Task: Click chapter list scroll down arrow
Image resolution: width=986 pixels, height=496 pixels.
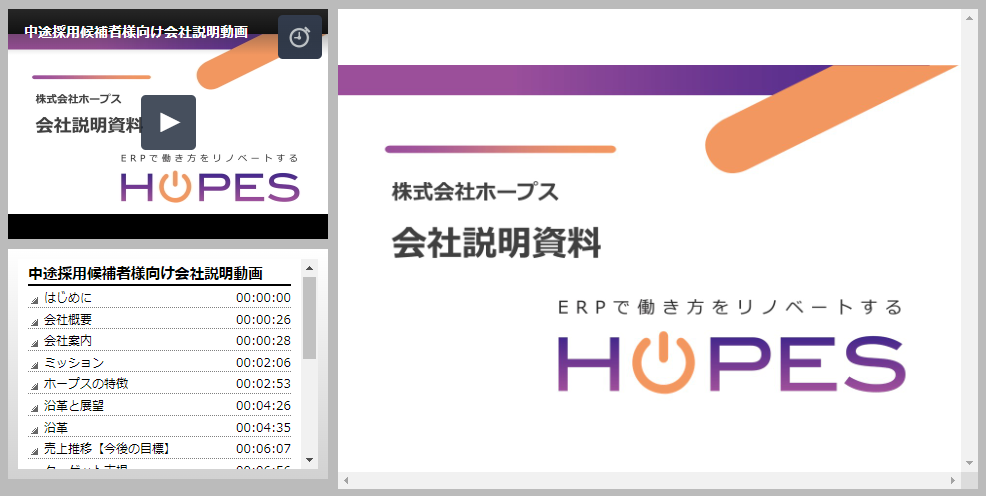Action: click(309, 460)
